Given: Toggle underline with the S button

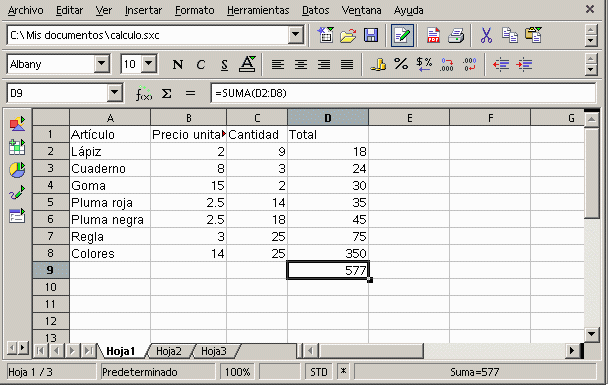Looking at the screenshot, I should (224, 64).
